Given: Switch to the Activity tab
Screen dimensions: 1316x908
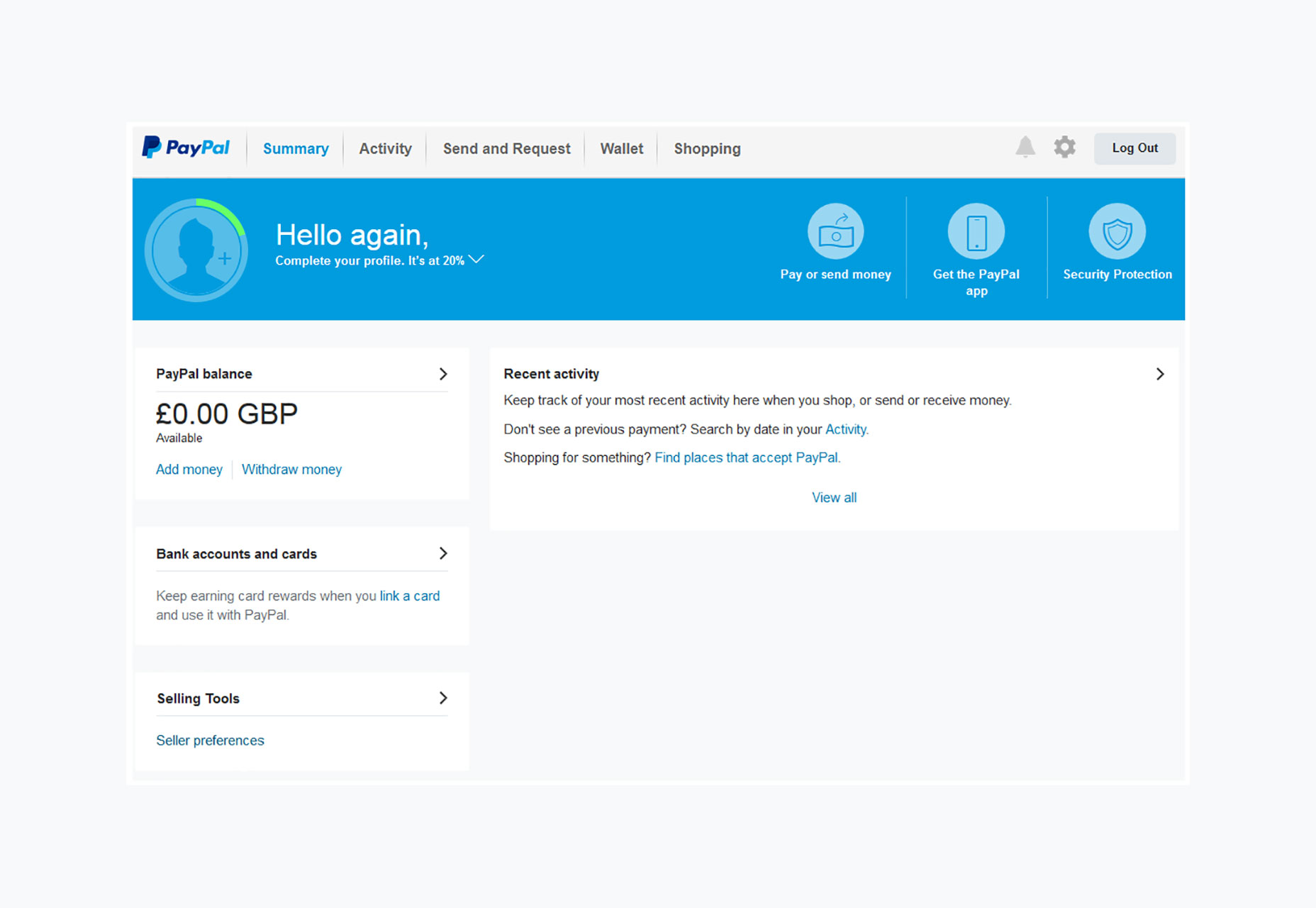Looking at the screenshot, I should click(x=385, y=149).
